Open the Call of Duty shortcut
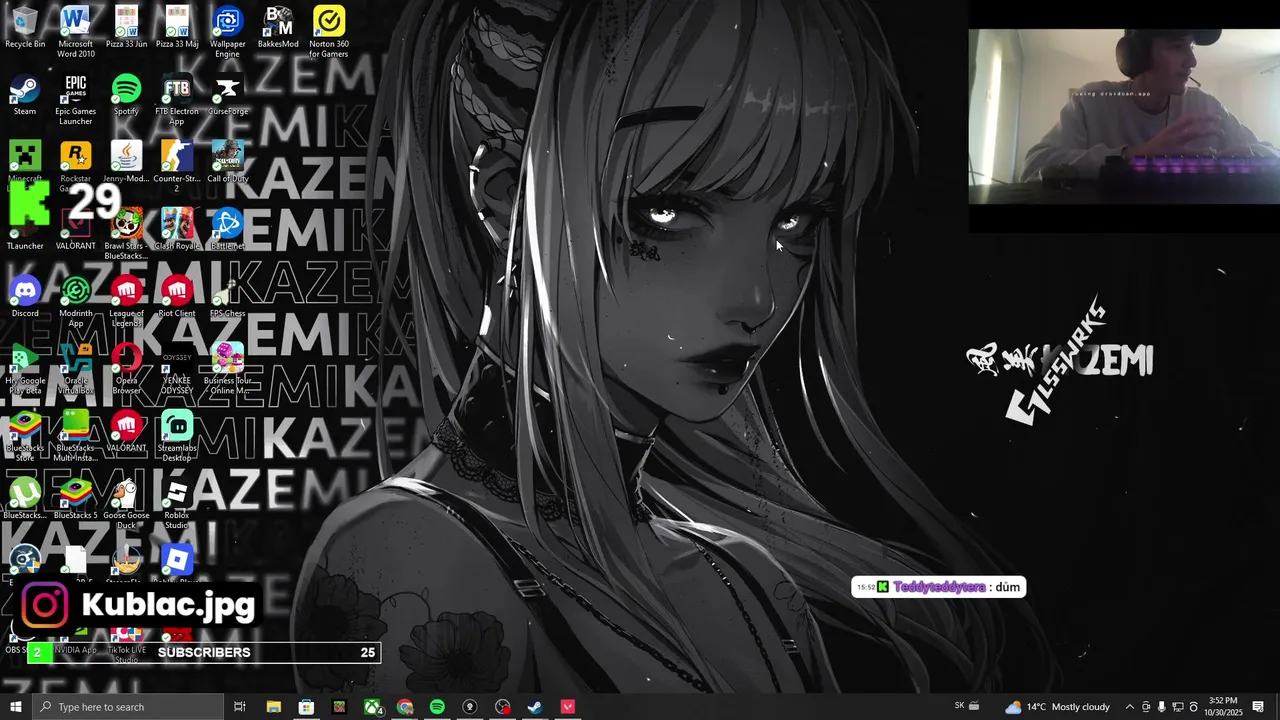 point(227,162)
